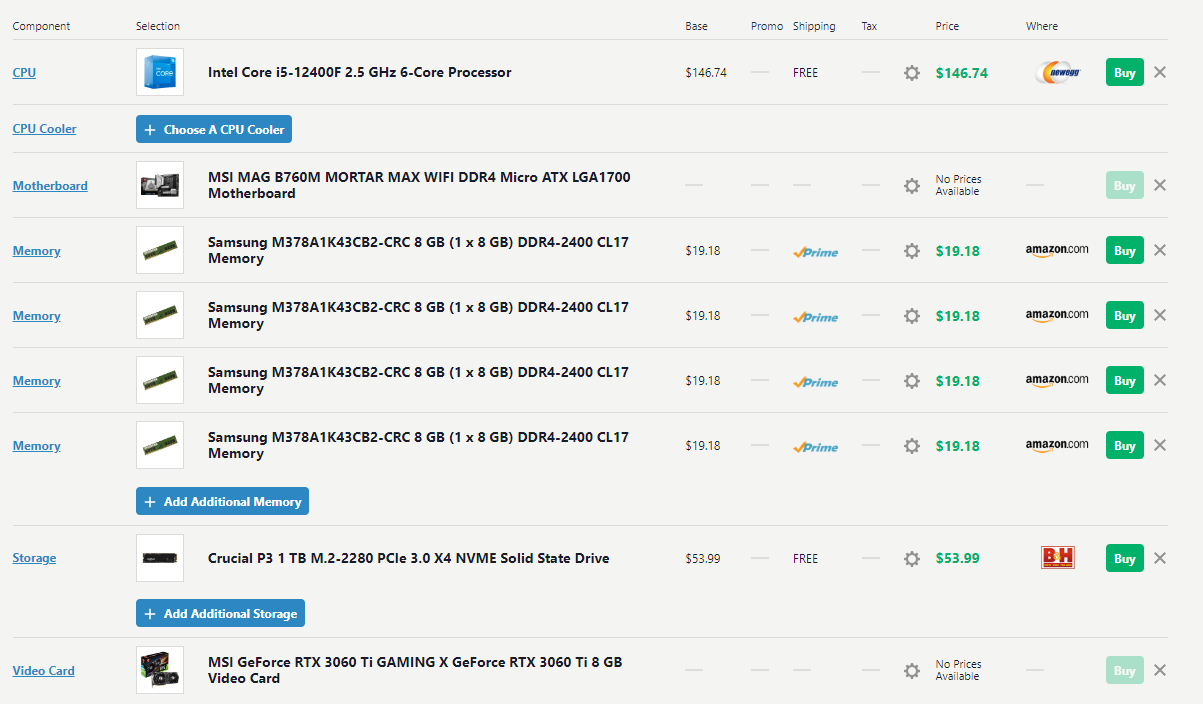
Task: Click greyed Buy button for MSI motherboard
Action: click(x=1125, y=185)
